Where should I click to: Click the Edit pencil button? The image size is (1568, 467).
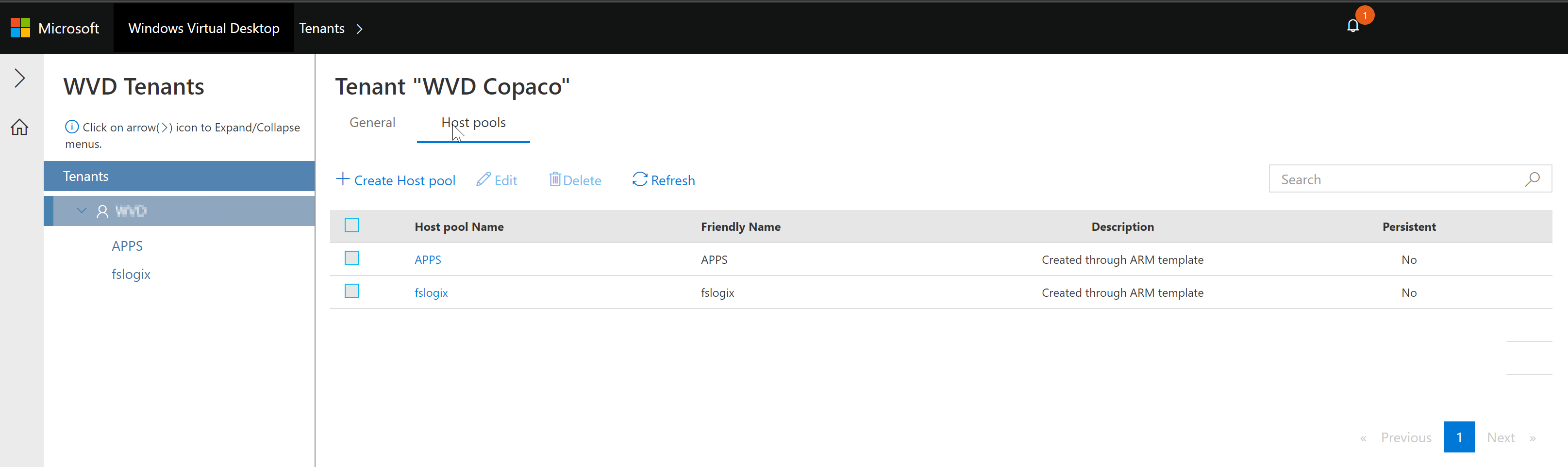pyautogui.click(x=497, y=180)
